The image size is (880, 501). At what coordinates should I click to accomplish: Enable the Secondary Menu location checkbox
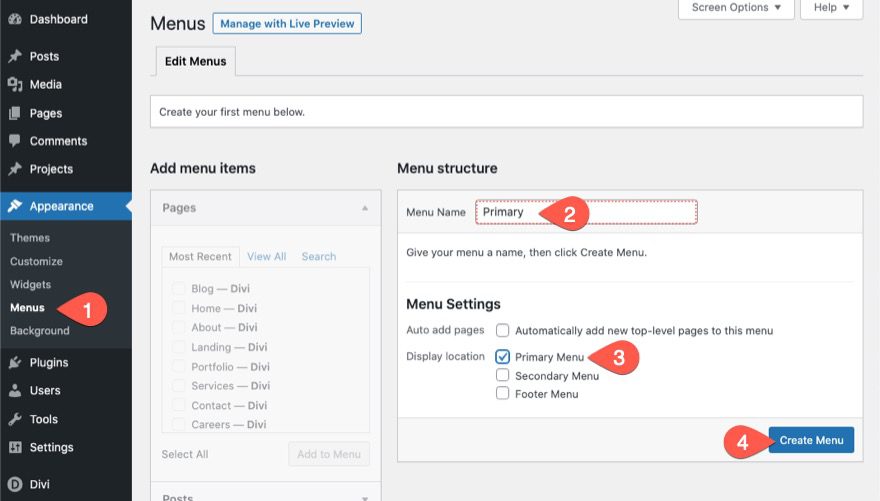click(x=503, y=376)
